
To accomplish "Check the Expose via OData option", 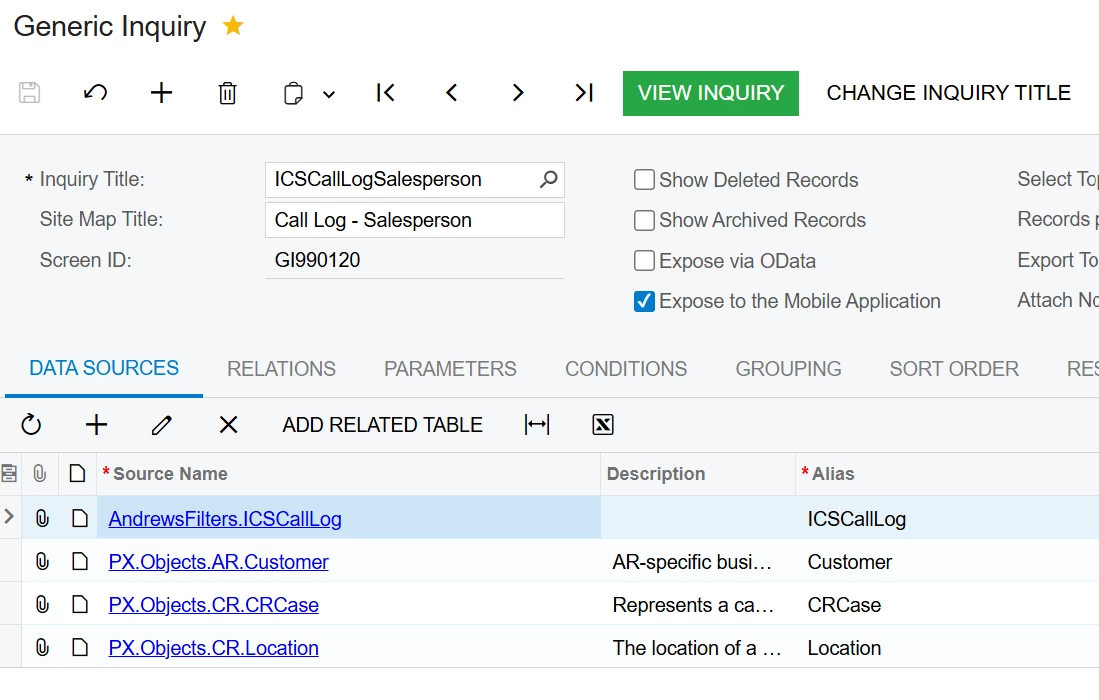I will 645,261.
